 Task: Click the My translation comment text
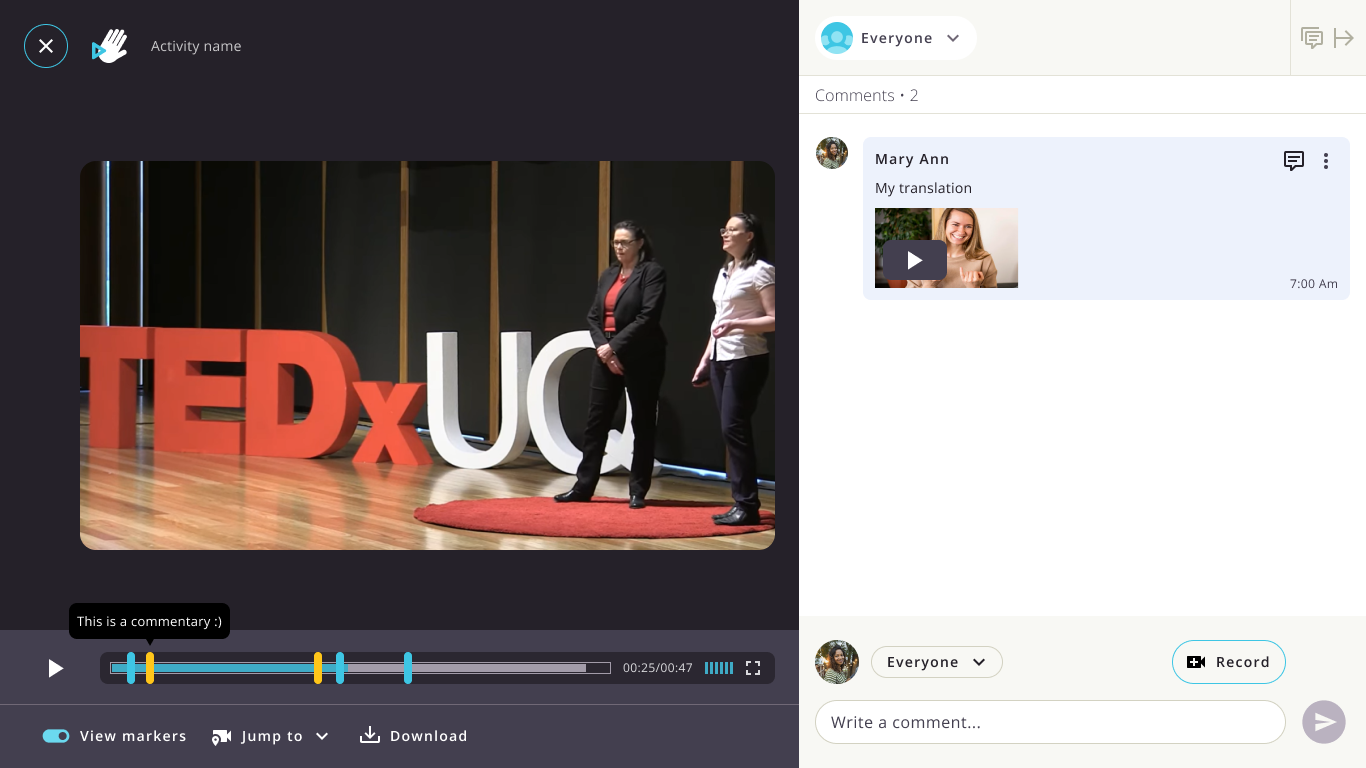pyautogui.click(x=923, y=188)
